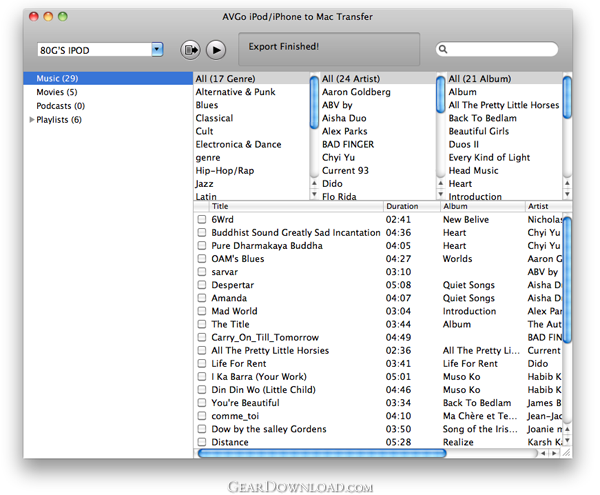Image resolution: width=600 pixels, height=495 pixels.
Task: Click artist list scroll up arrow
Action: point(440,183)
